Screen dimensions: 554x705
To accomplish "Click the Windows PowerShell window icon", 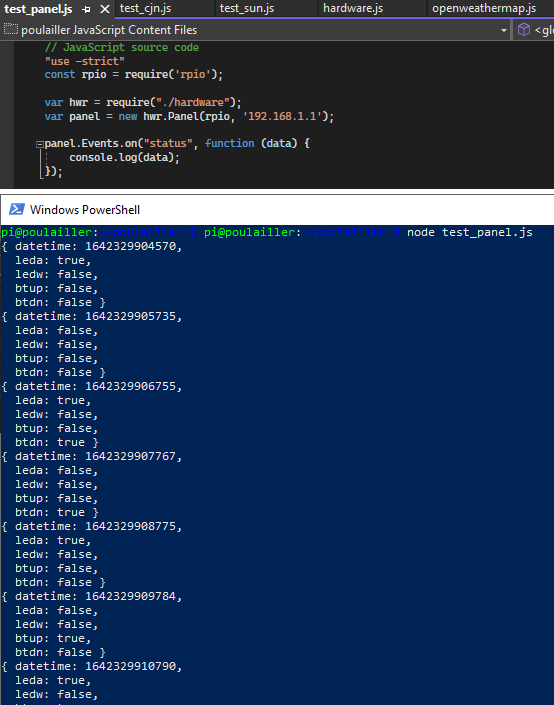I will click(17, 210).
